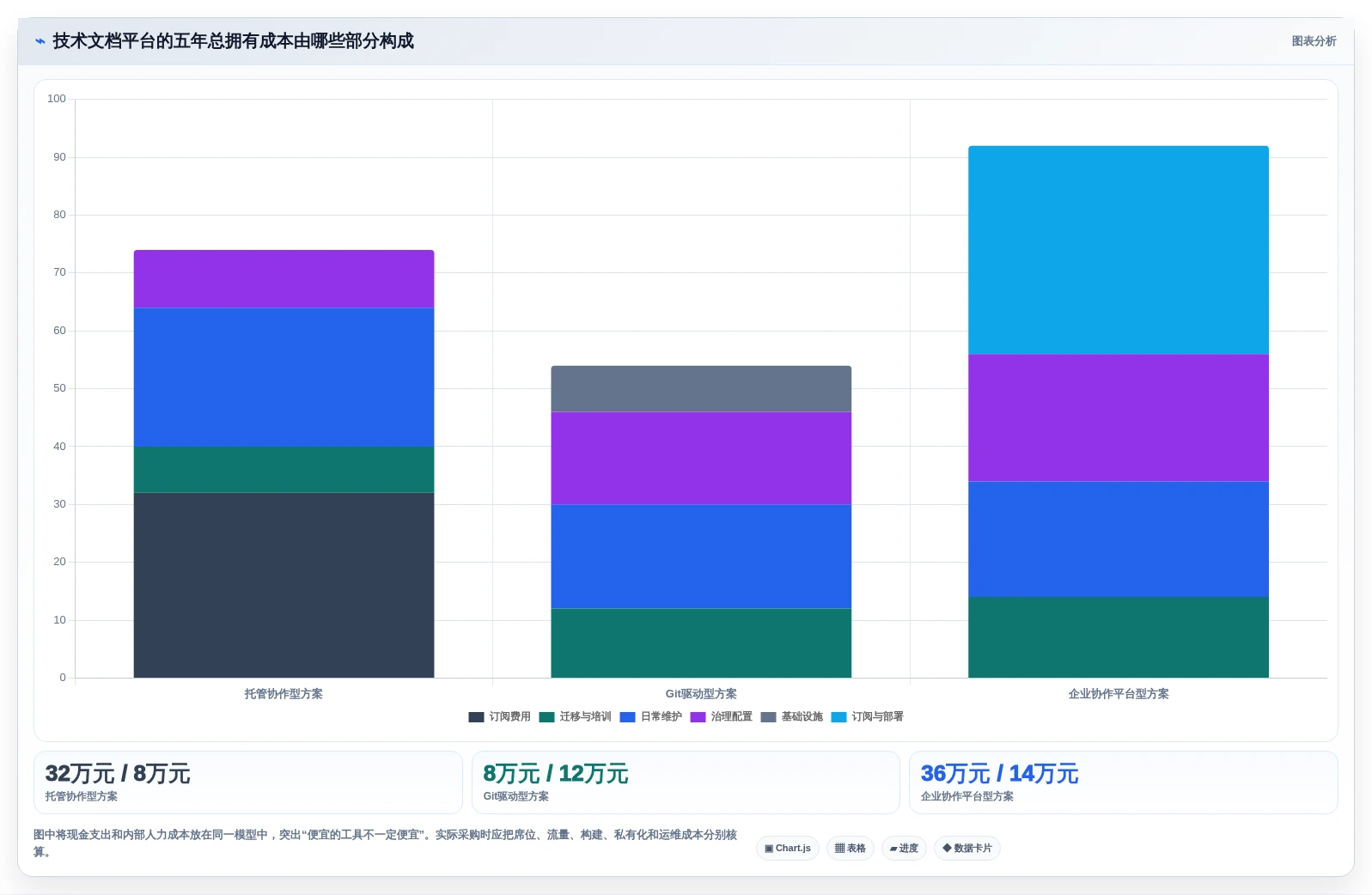Viewport: 1372px width, 895px height.
Task: Select the 32万元 / 8万元 data card
Action: tap(248, 782)
